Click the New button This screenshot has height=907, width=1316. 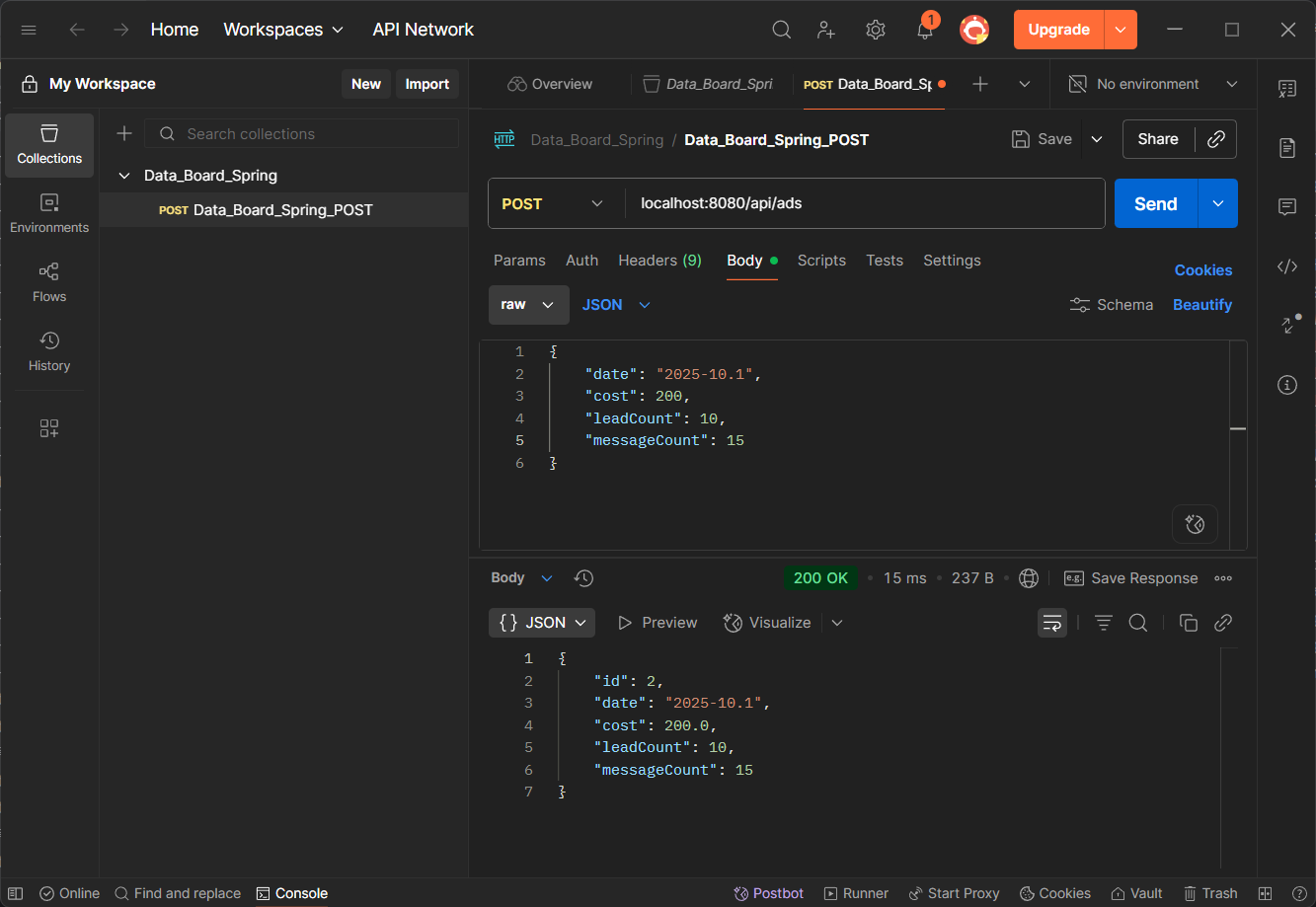(x=366, y=84)
